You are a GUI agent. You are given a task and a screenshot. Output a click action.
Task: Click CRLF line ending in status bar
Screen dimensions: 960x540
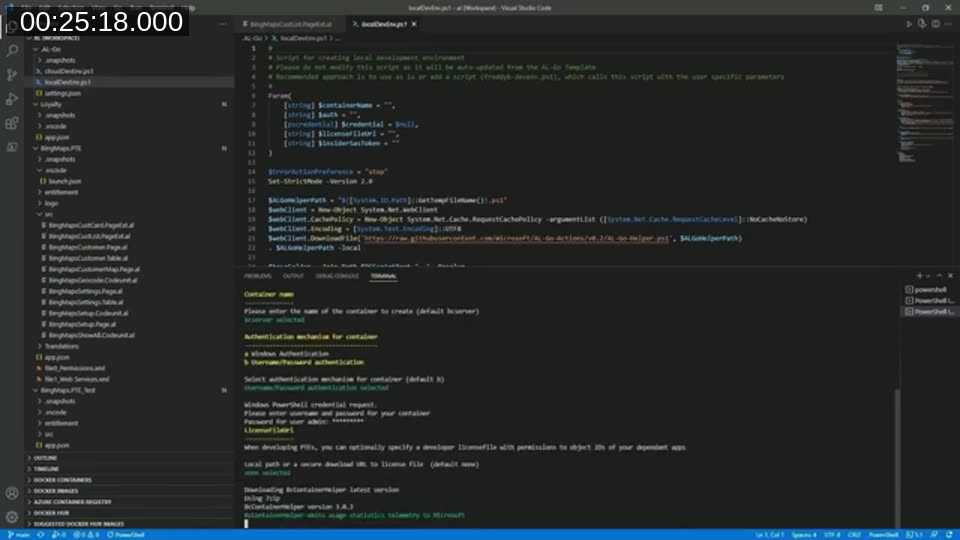click(854, 534)
